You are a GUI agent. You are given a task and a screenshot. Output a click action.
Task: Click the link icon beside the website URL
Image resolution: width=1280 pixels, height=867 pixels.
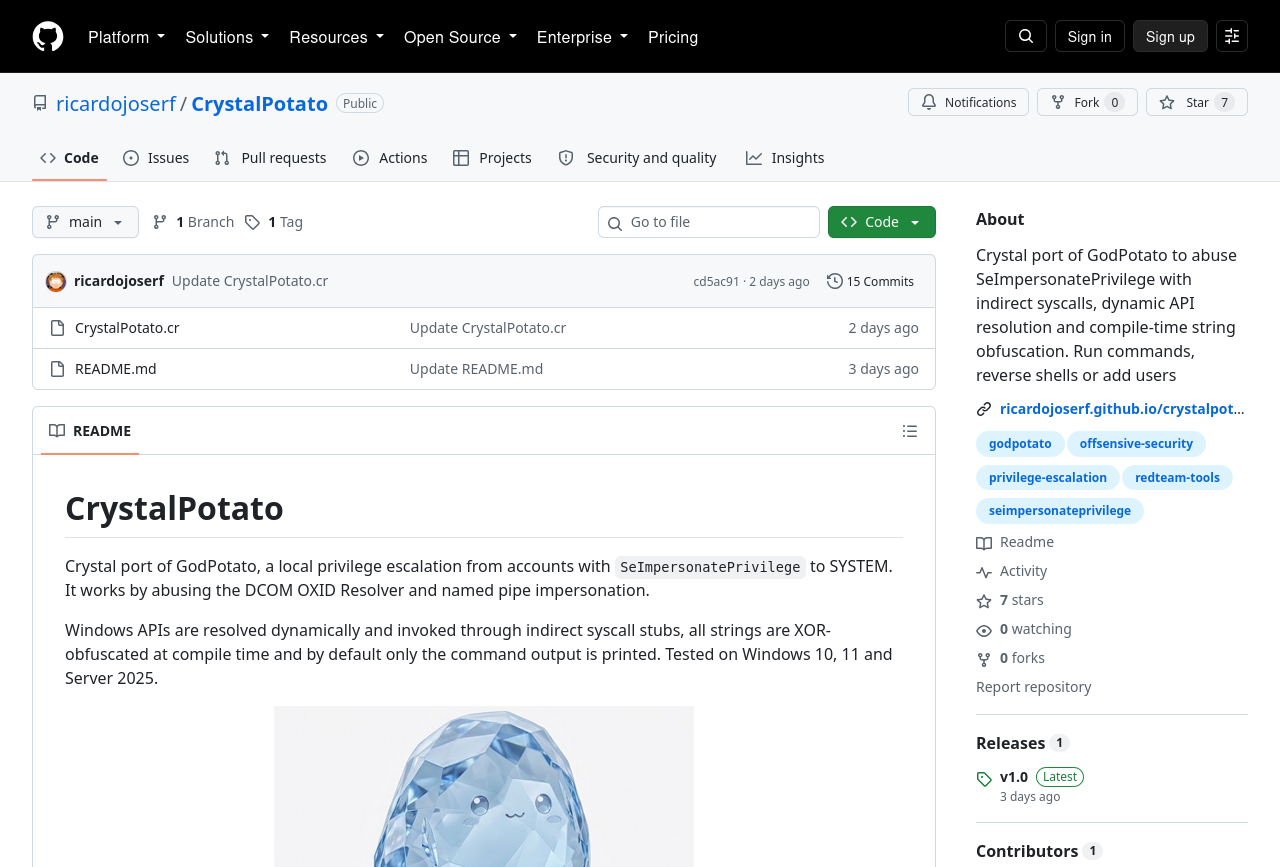tap(984, 409)
